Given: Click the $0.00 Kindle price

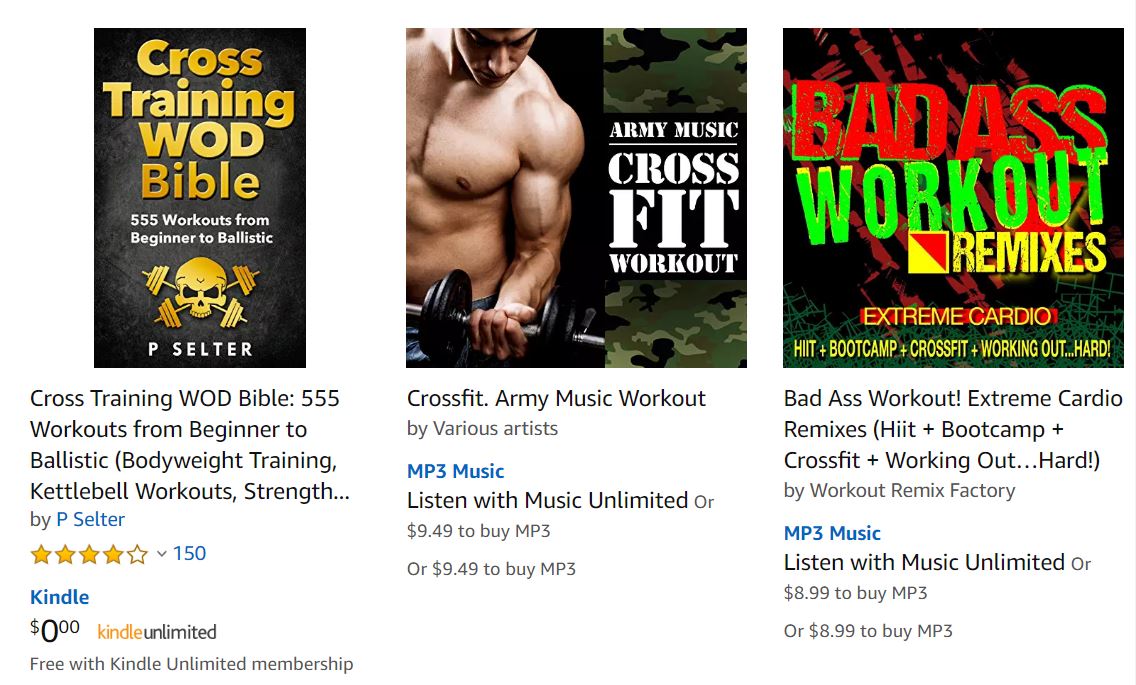Looking at the screenshot, I should [x=54, y=630].
